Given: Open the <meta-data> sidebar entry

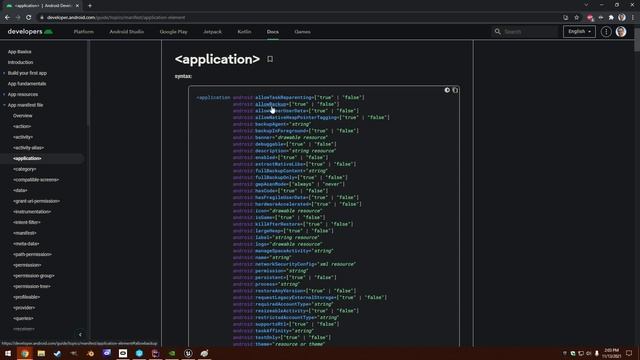Looking at the screenshot, I should (26, 244).
